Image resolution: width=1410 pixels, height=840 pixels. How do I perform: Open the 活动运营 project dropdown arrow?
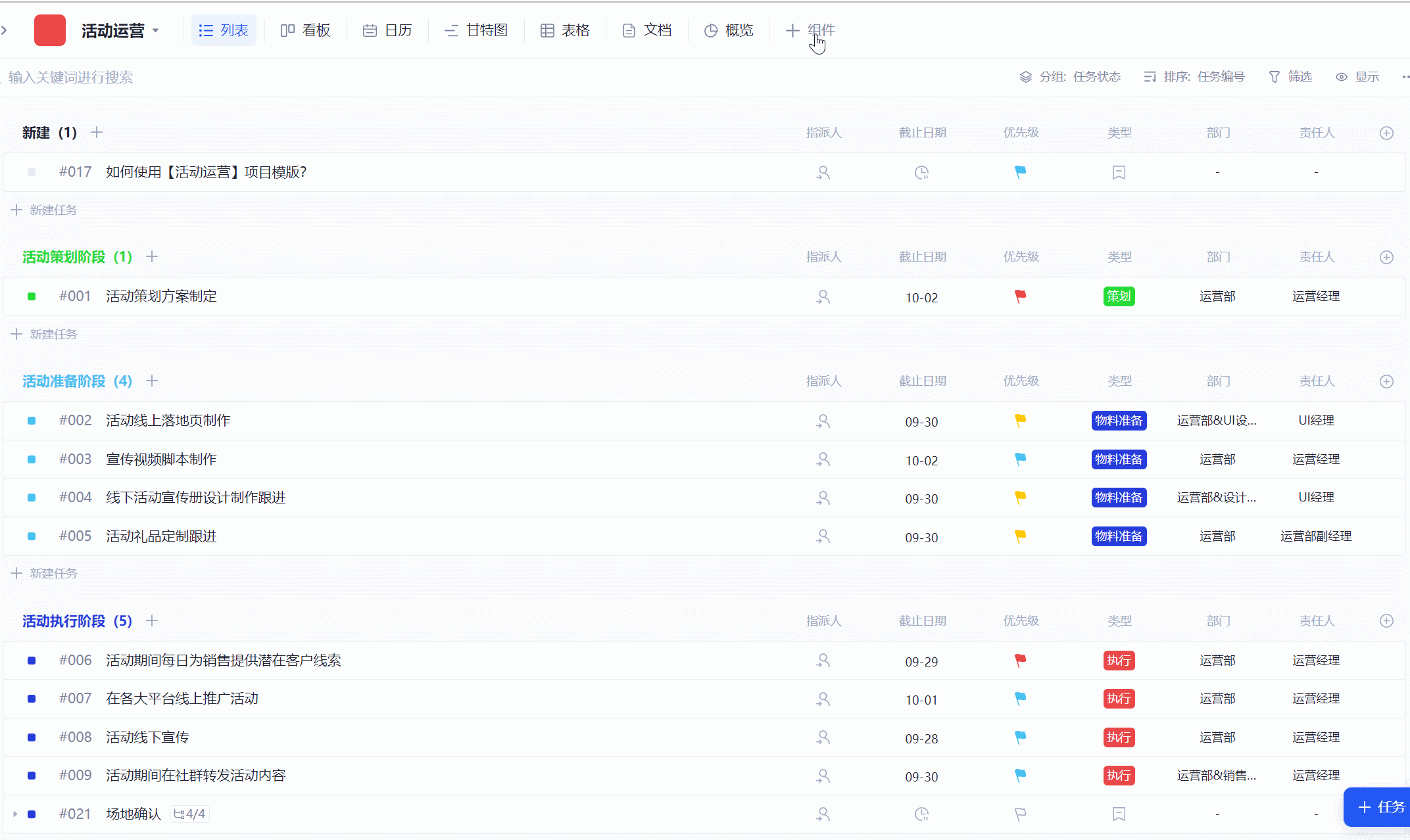click(x=156, y=30)
